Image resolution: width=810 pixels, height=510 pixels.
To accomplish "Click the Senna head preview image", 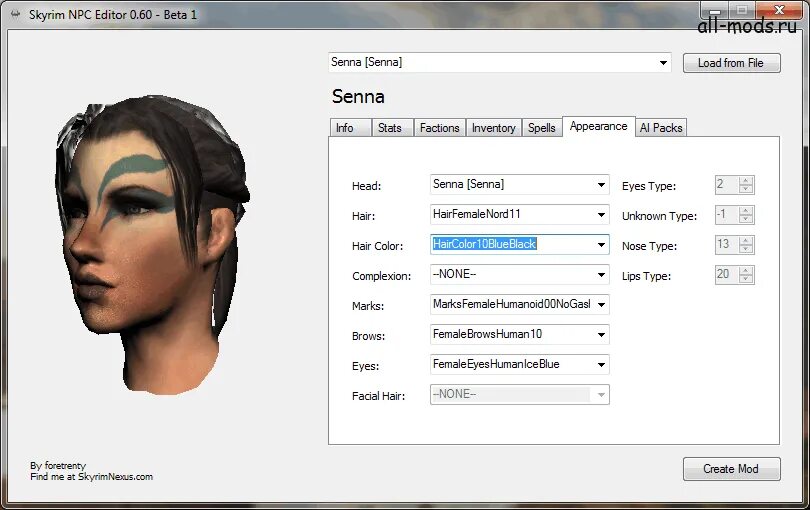I will [152, 245].
